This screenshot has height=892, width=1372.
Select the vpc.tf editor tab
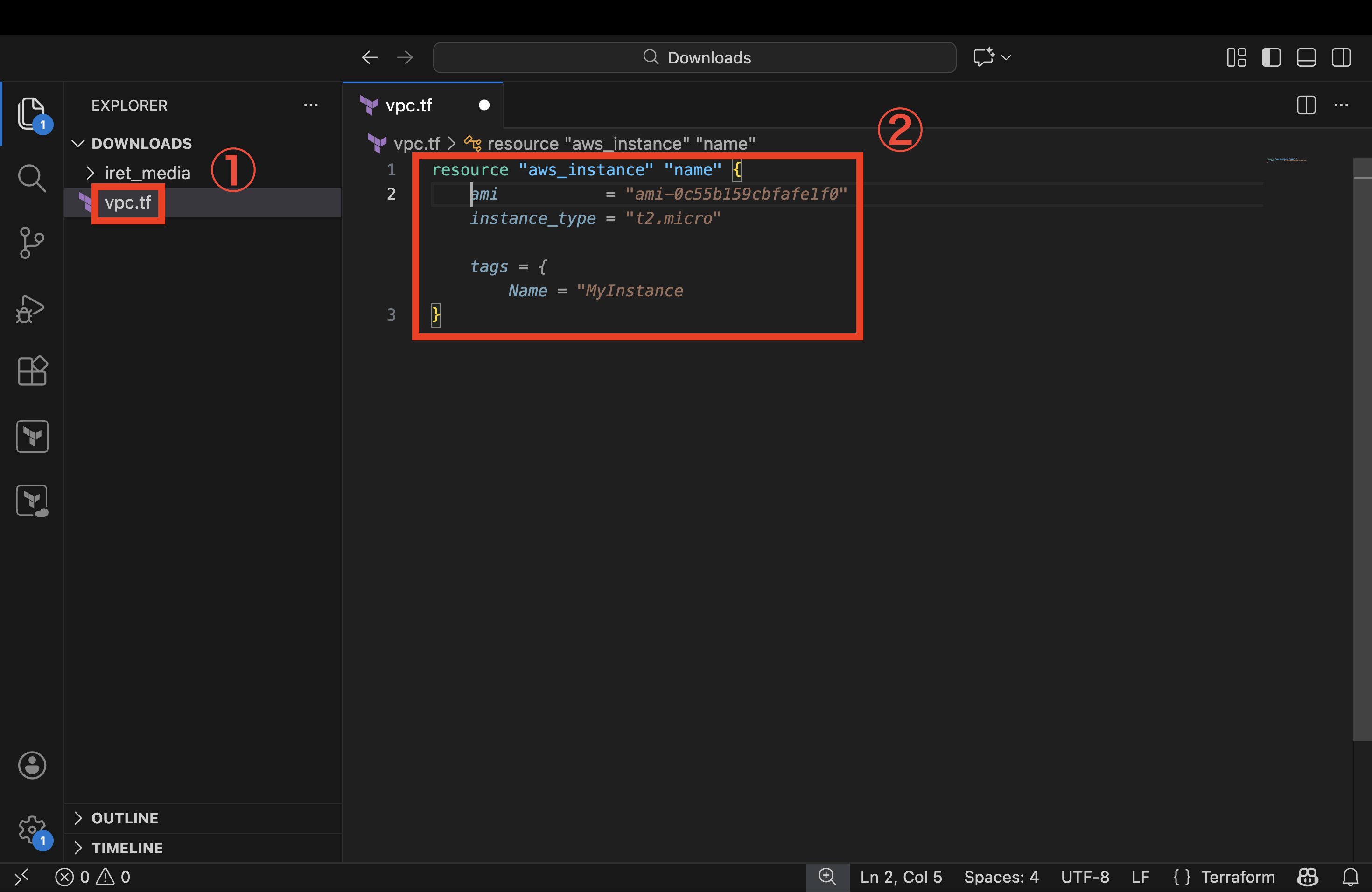[x=409, y=105]
